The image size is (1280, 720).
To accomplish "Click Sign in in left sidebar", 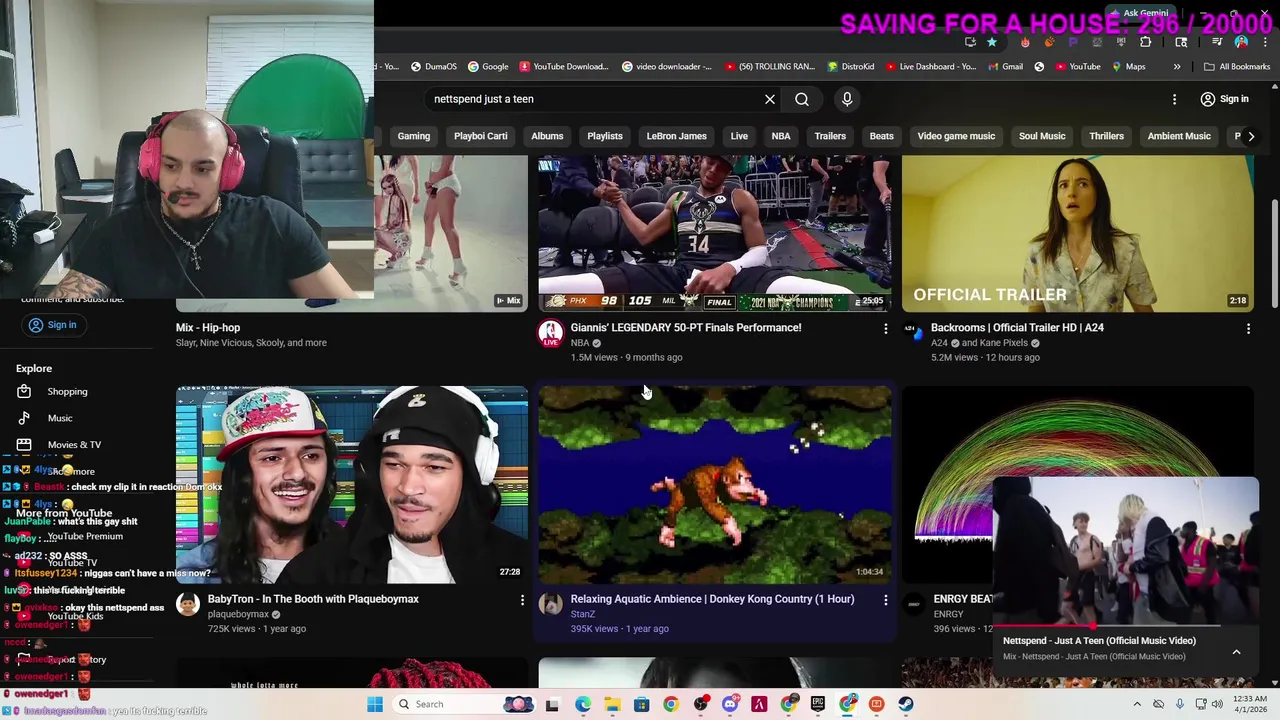I will 52,325.
